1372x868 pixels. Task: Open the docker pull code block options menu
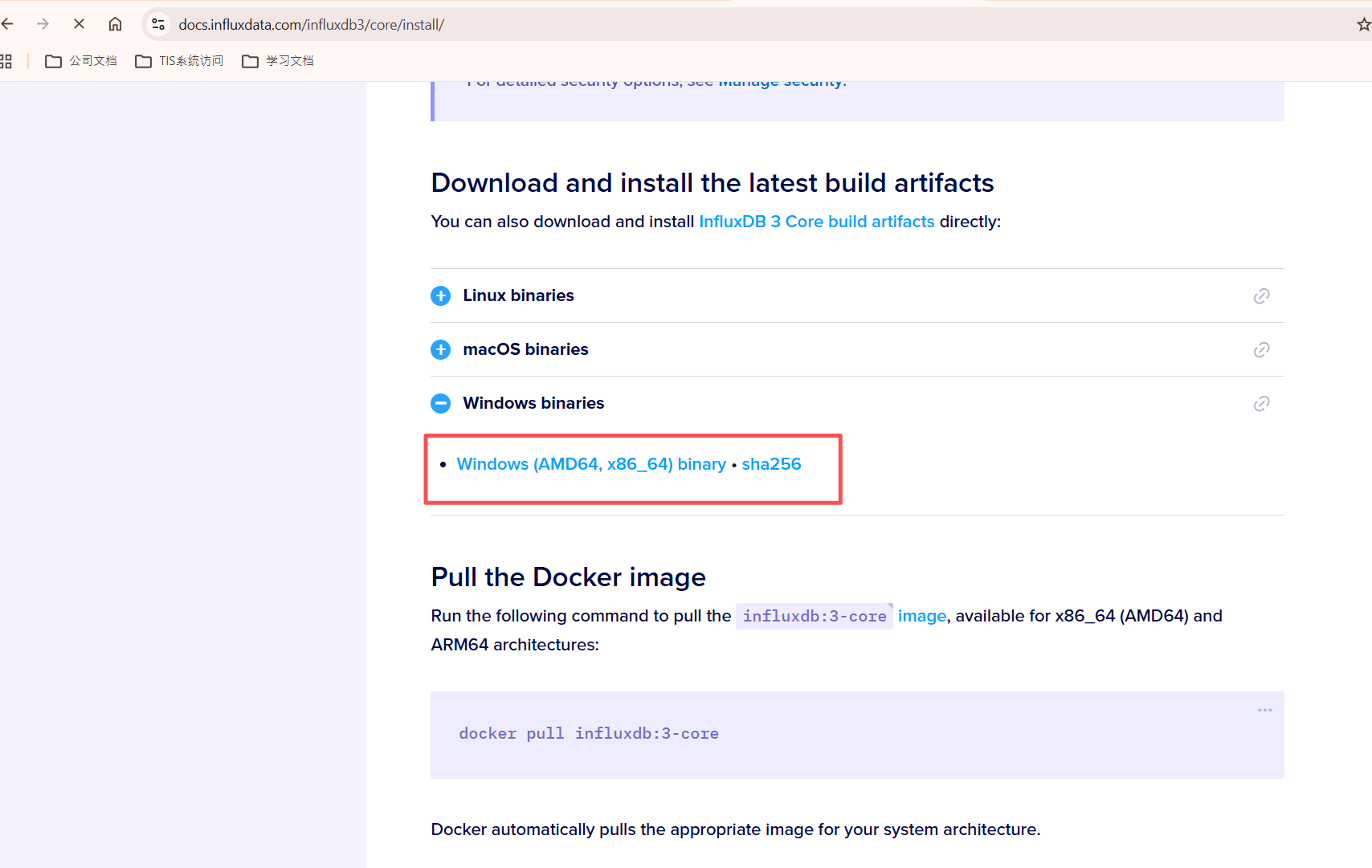[1264, 710]
